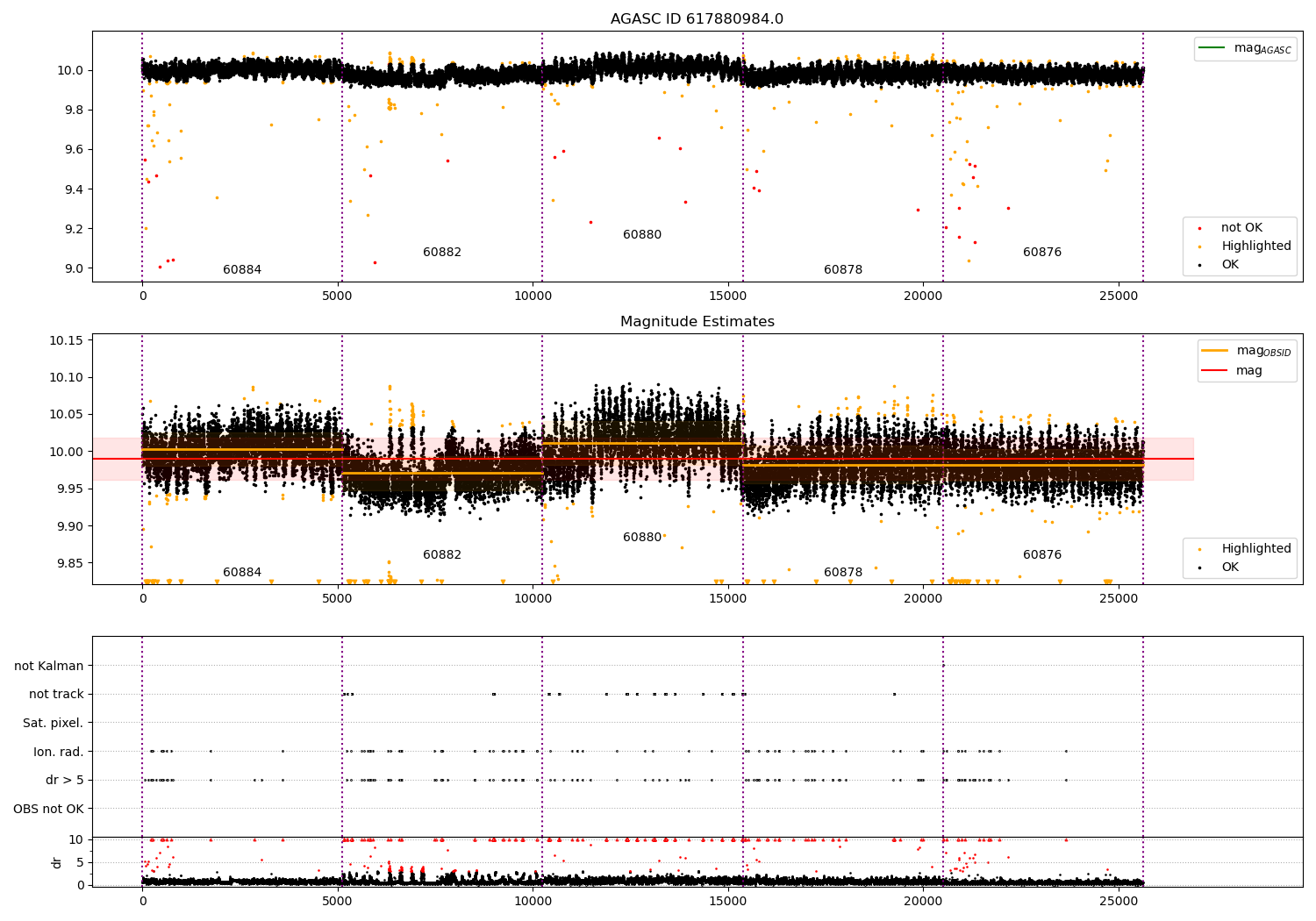
Task: Click obsid label 60878 in Magnitude Estimates plot
Action: coord(843,573)
